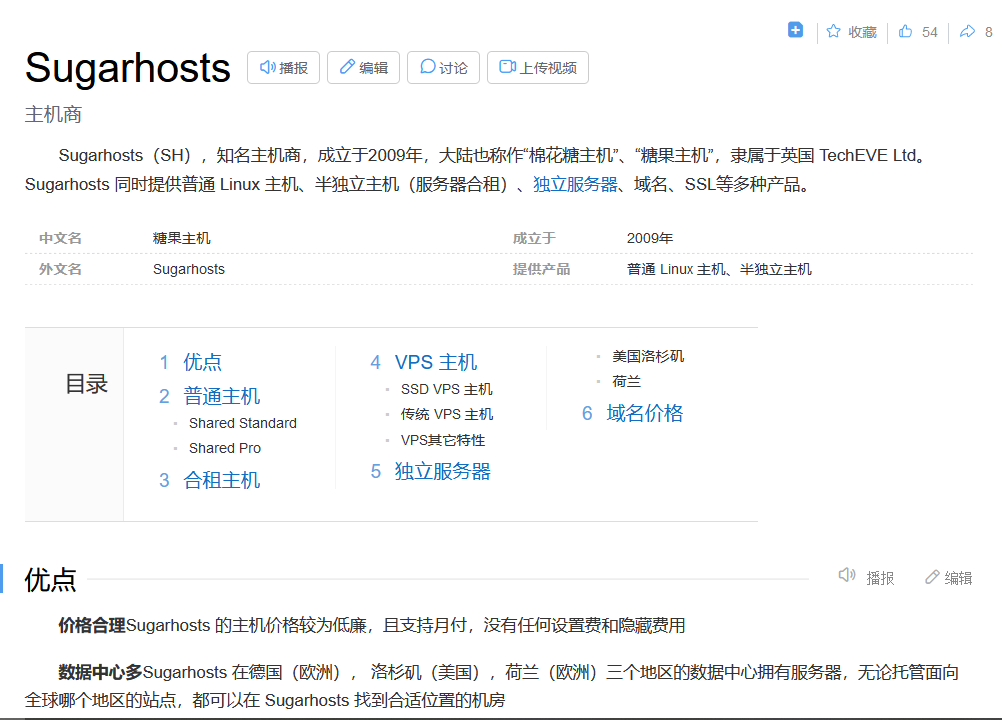The height and width of the screenshot is (720, 1002).
Task: Jump to VPS 主机 in the contents
Action: [436, 362]
